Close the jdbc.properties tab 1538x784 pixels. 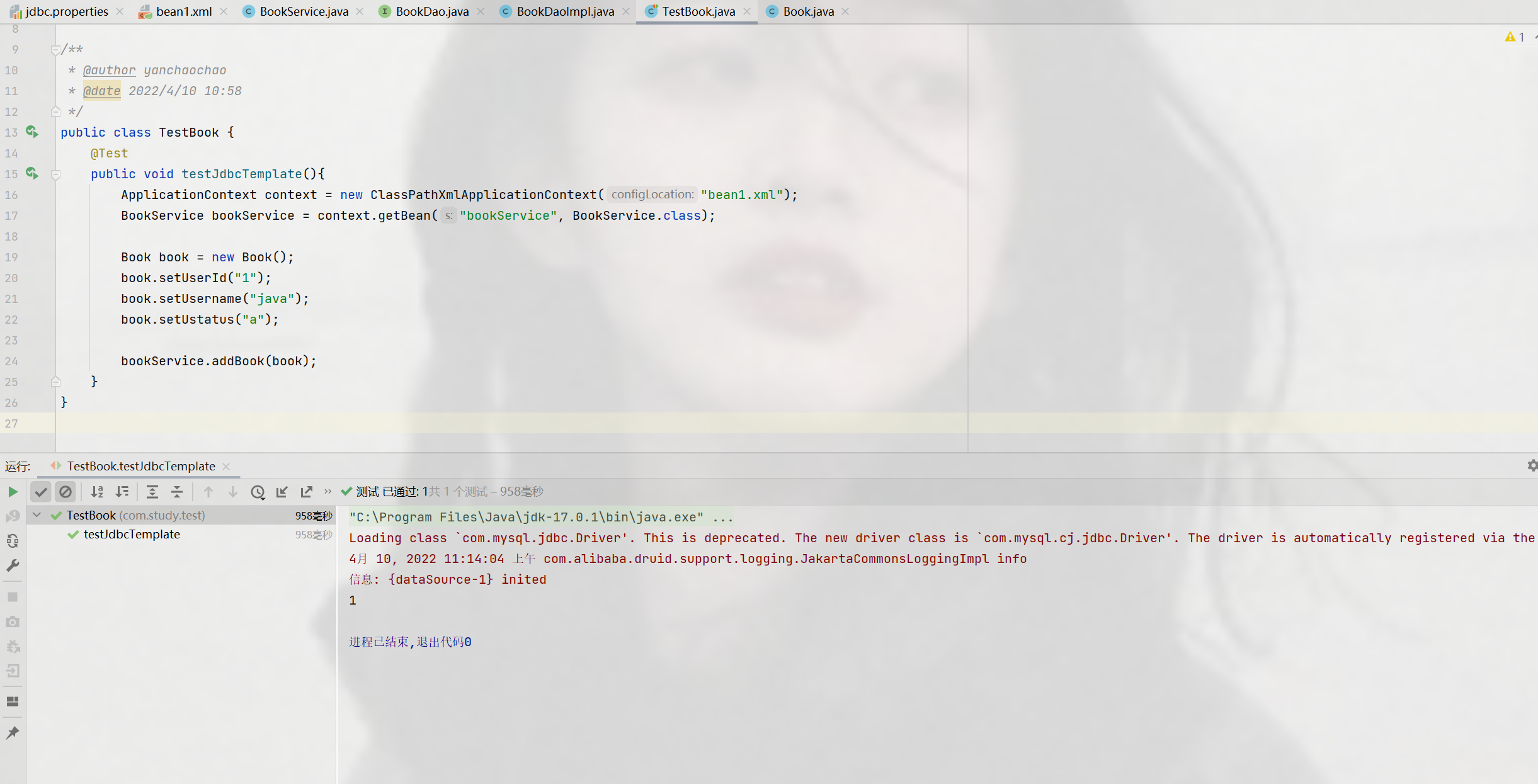[x=120, y=11]
